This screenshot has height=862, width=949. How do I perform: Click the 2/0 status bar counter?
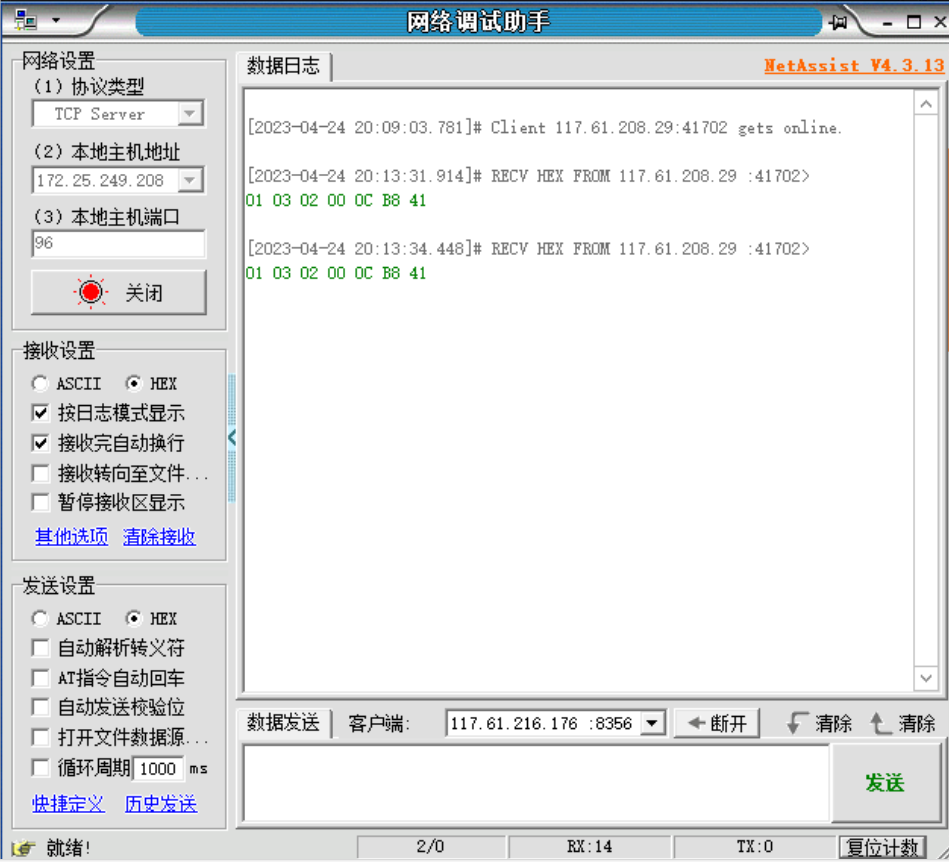(431, 847)
